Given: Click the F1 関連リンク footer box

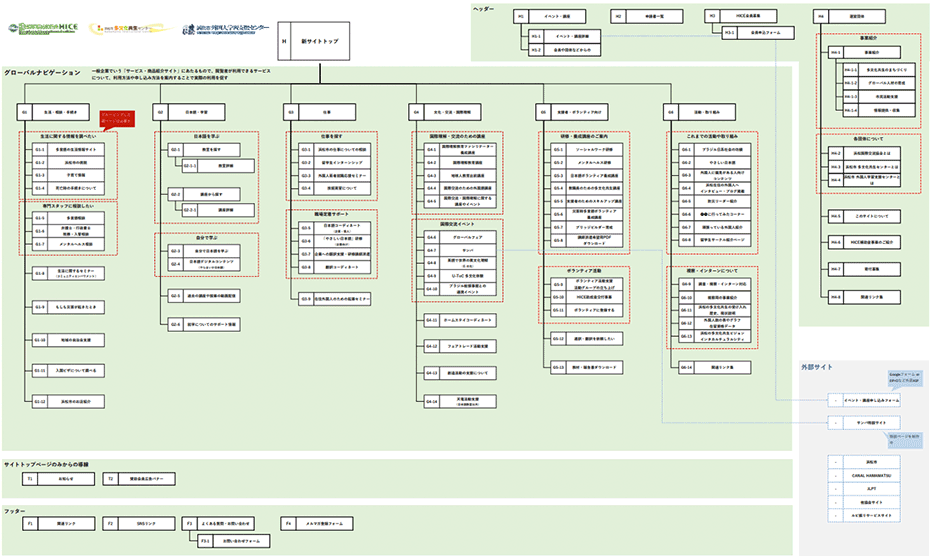Looking at the screenshot, I should (57, 523).
